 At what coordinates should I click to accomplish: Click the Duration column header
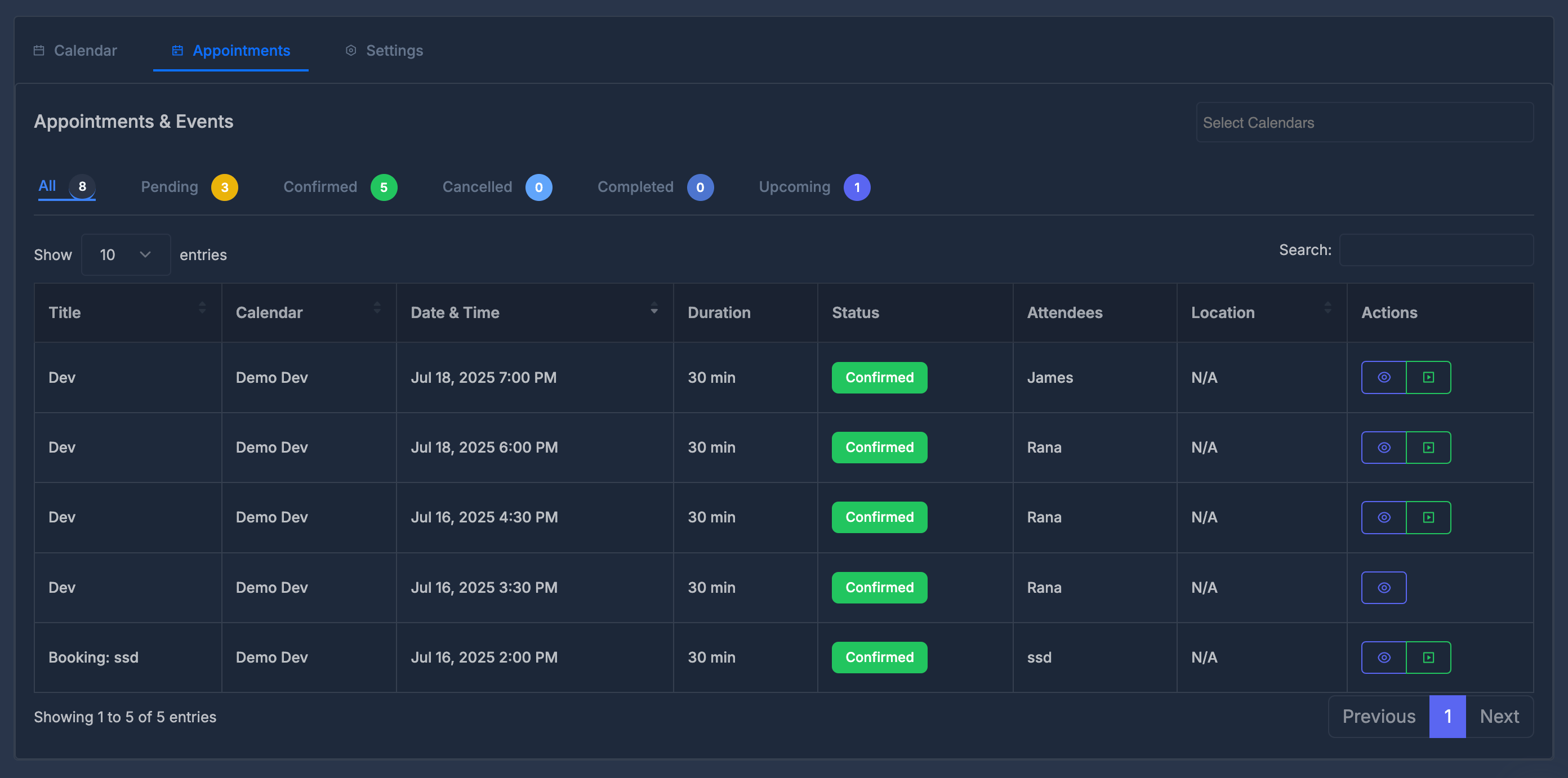coord(745,312)
